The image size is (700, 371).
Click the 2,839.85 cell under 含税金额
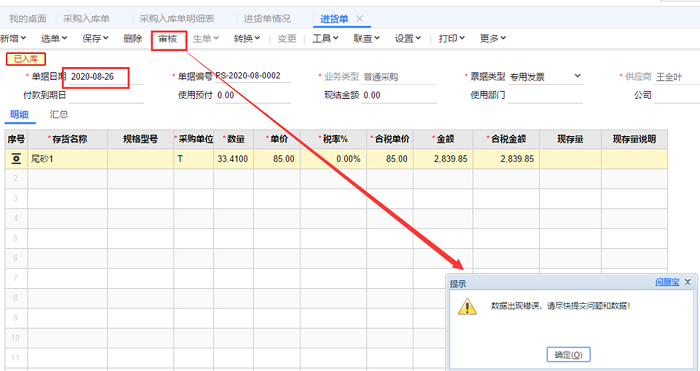(506, 159)
